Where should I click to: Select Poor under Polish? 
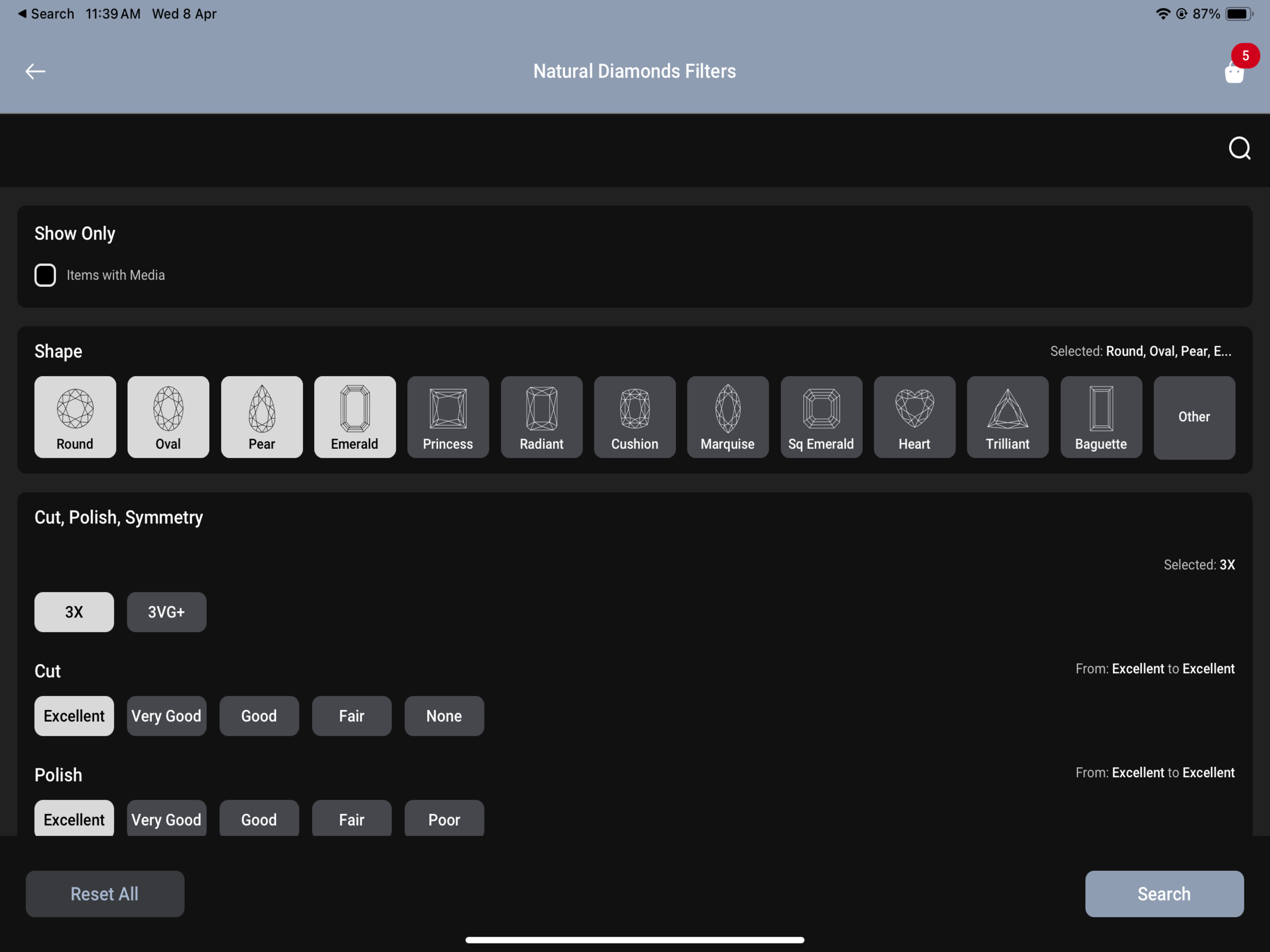[444, 818]
